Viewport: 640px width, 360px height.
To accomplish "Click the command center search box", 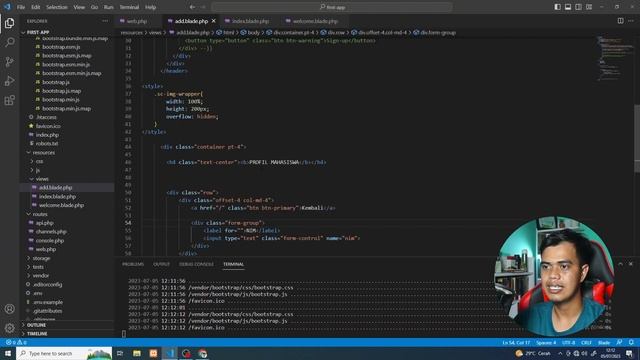I will click(x=332, y=7).
